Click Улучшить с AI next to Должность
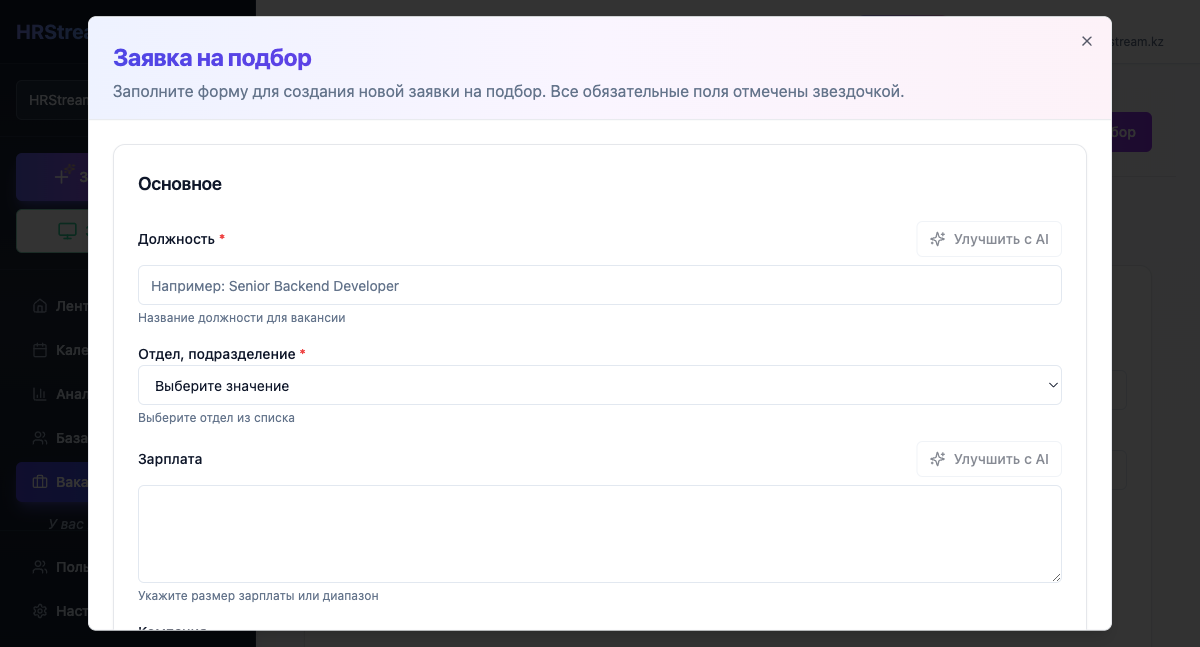The height and width of the screenshot is (647, 1200). (x=989, y=239)
